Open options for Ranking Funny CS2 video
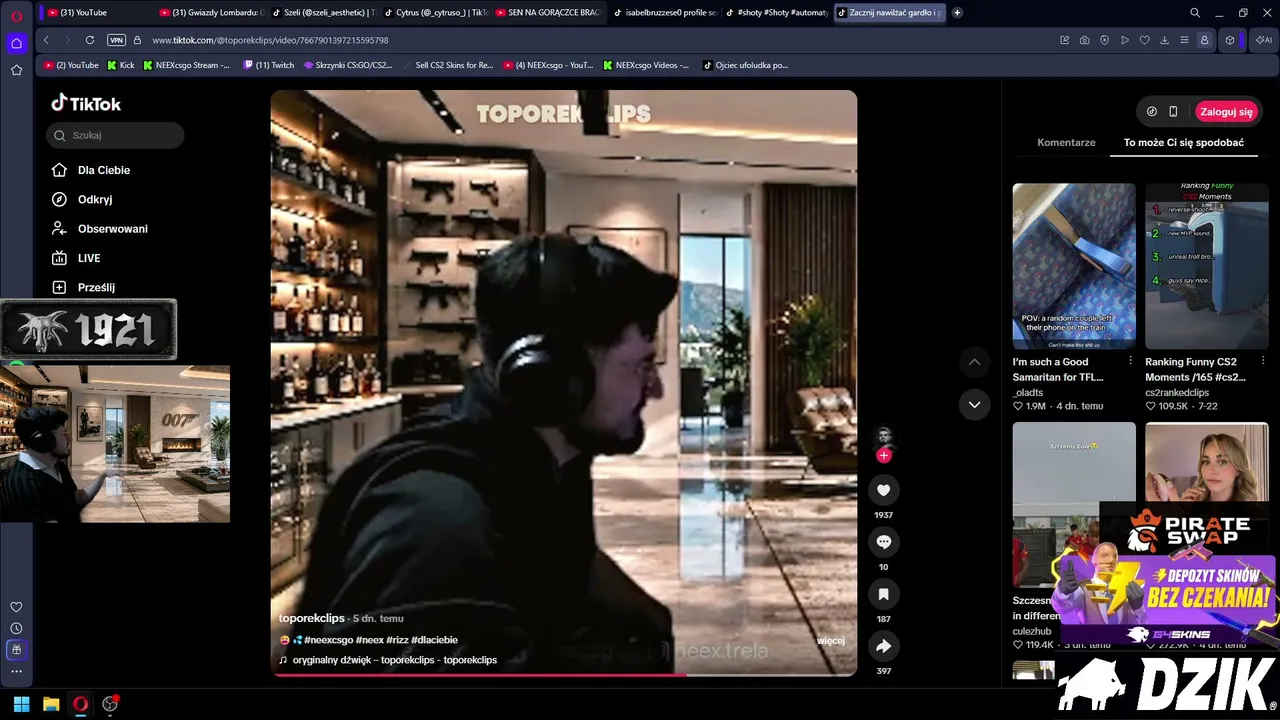Image resolution: width=1280 pixels, height=720 pixels. [x=1263, y=361]
